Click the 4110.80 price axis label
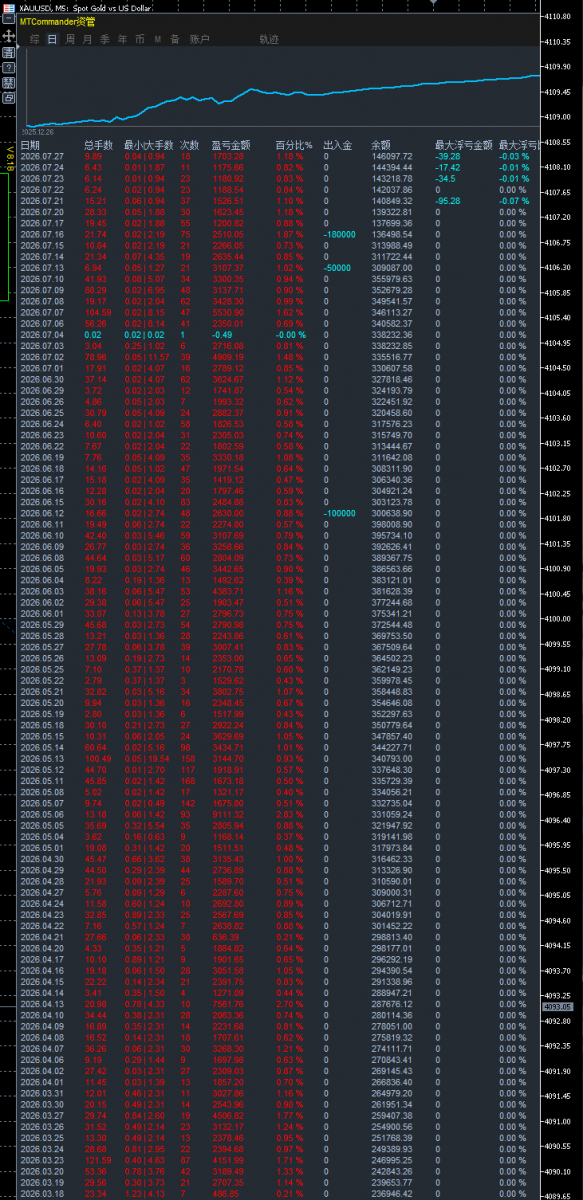583x1200 pixels. pyautogui.click(x=556, y=17)
